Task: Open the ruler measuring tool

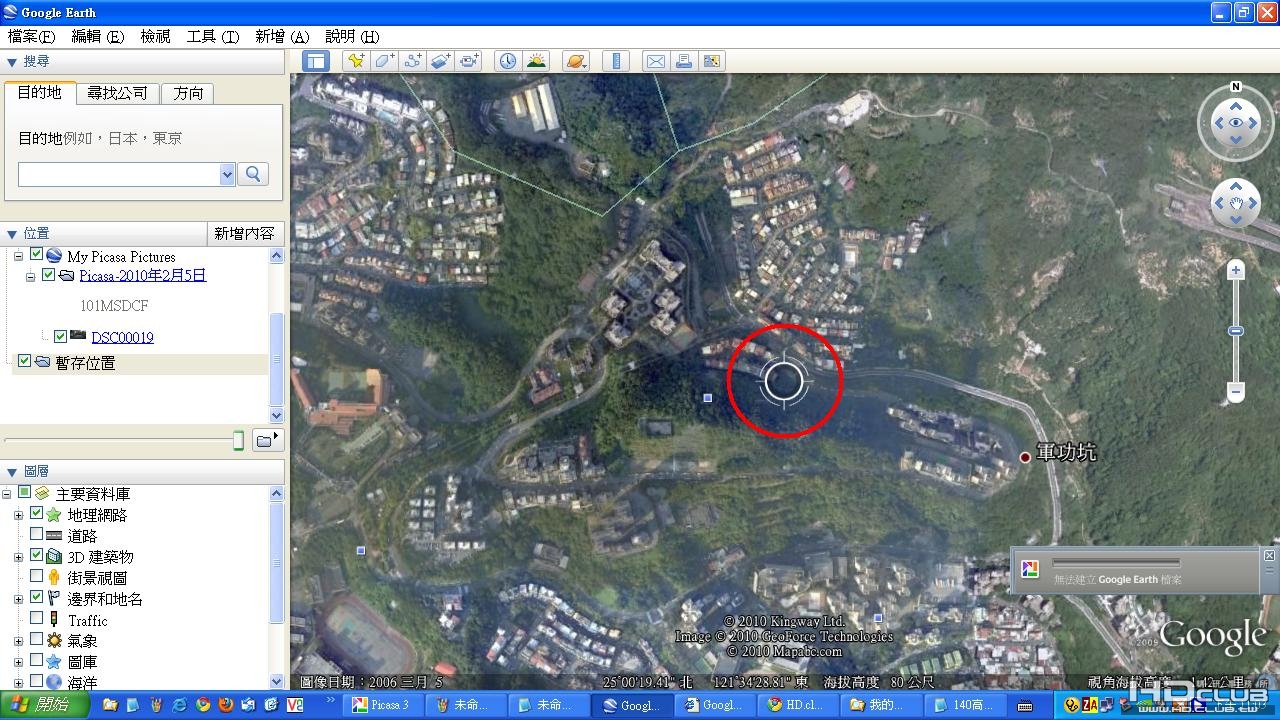Action: click(x=616, y=61)
